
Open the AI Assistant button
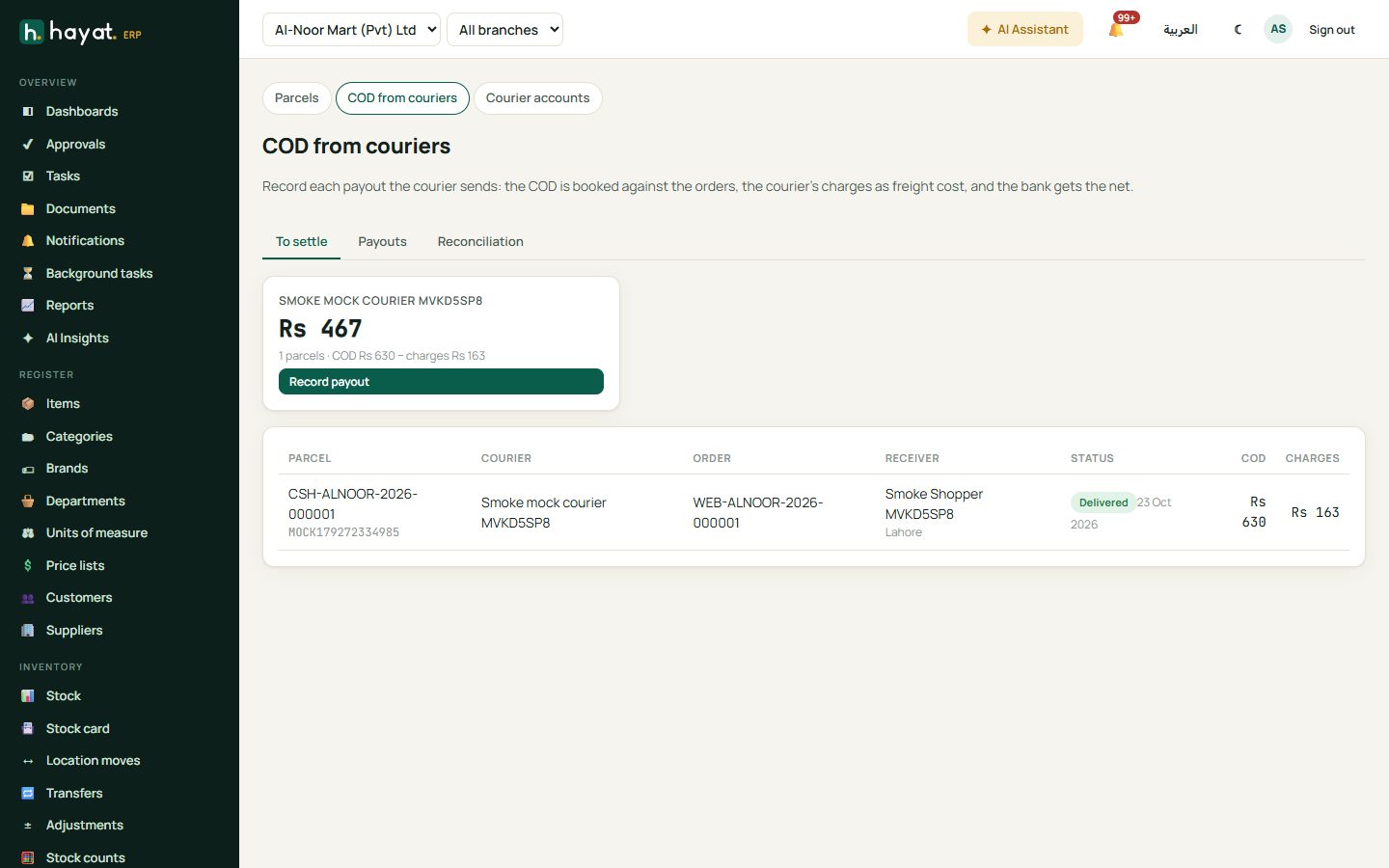pyautogui.click(x=1024, y=30)
